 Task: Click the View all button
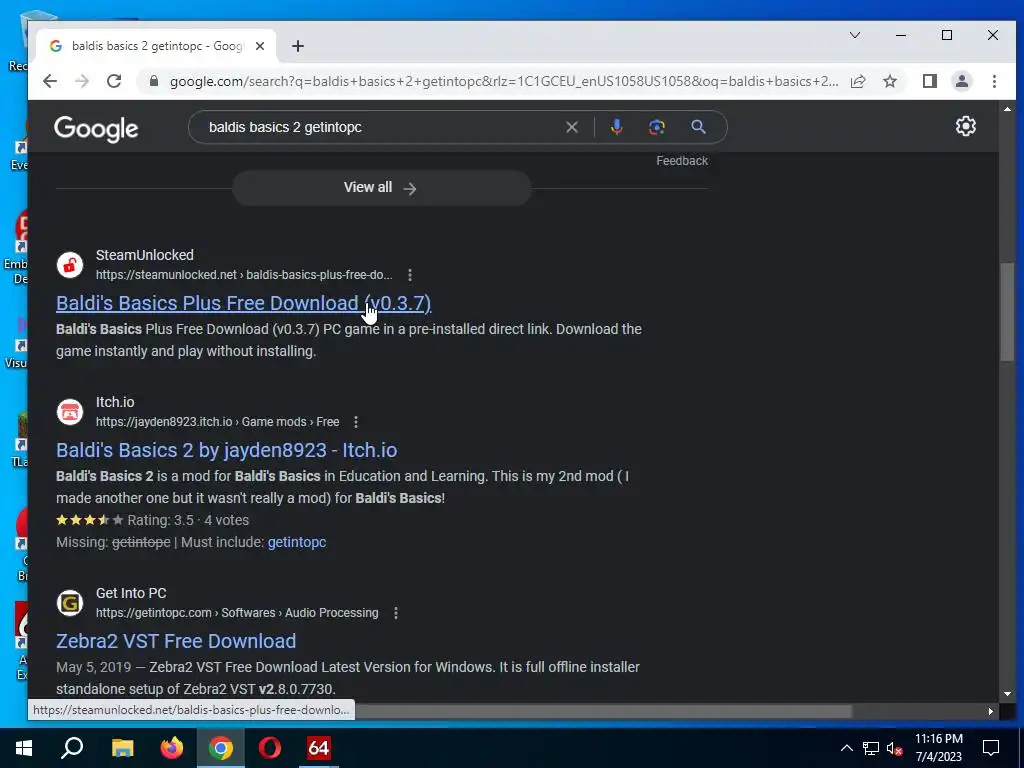coord(381,188)
